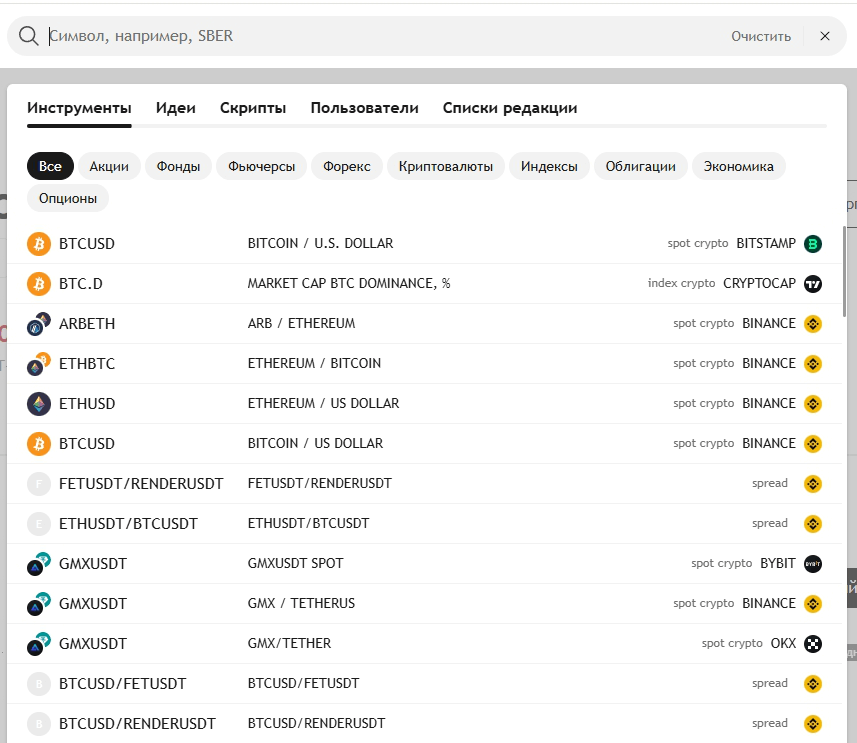This screenshot has height=743, width=857.
Task: Choose the GMX/TETHER description
Action: [289, 643]
